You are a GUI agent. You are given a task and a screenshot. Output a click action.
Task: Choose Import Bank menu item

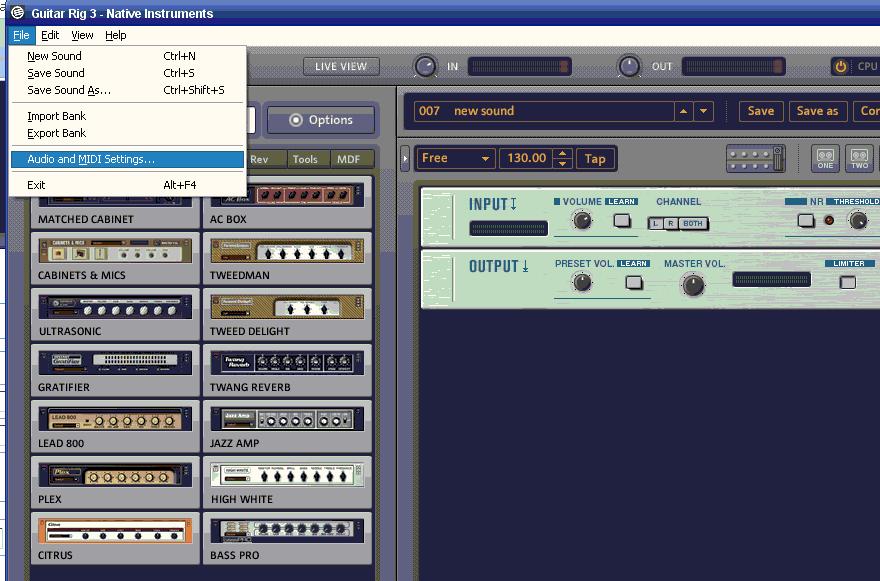coord(127,116)
